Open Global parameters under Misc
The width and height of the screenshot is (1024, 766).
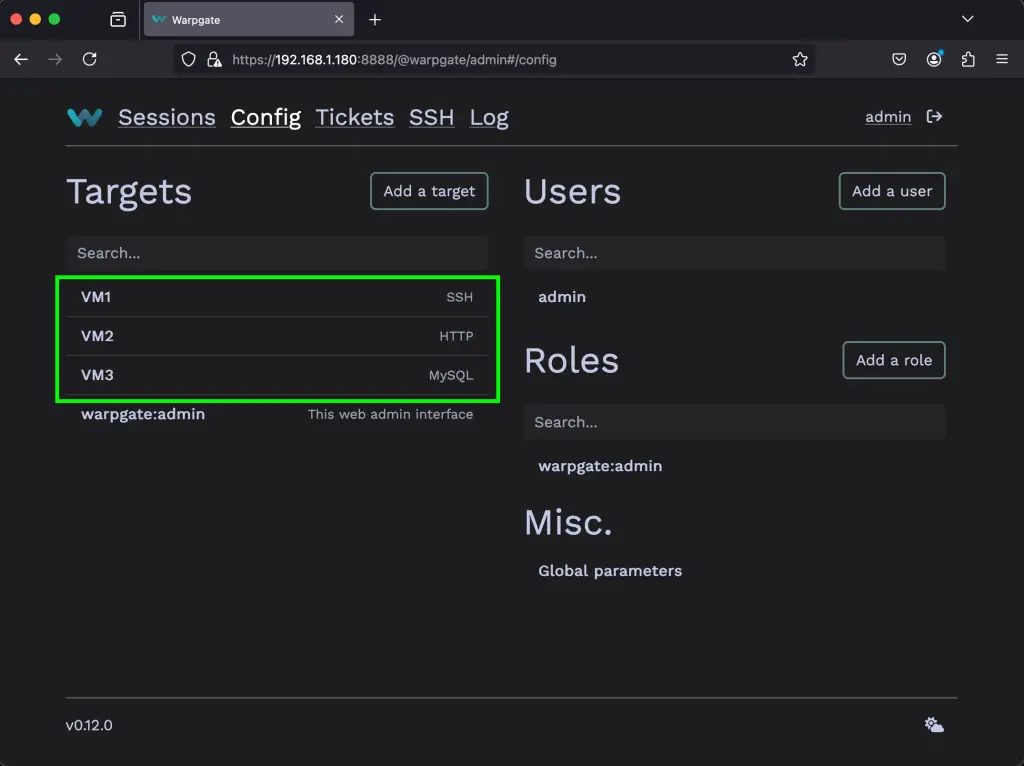pyautogui.click(x=610, y=570)
